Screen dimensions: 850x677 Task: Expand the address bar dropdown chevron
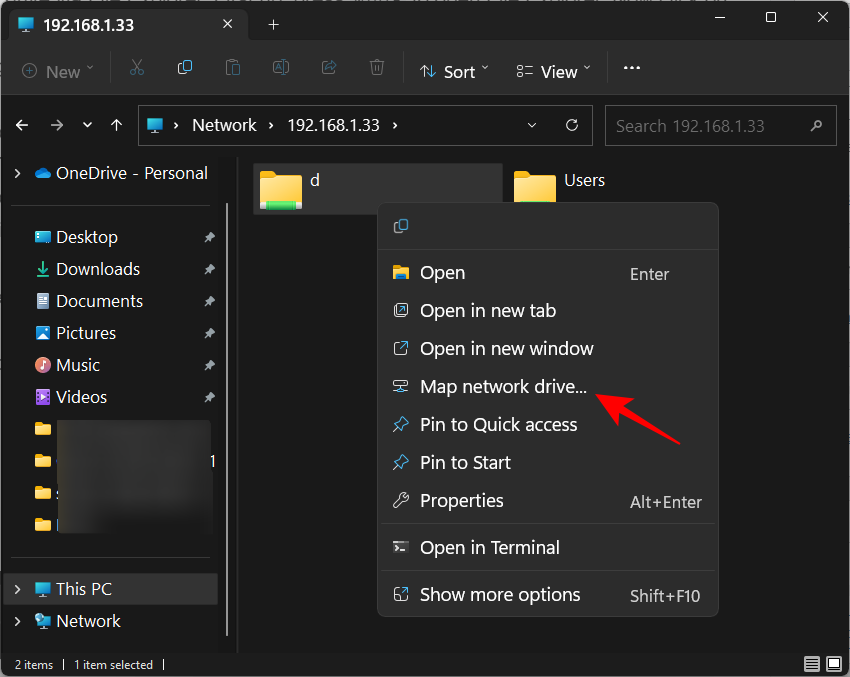tap(531, 125)
